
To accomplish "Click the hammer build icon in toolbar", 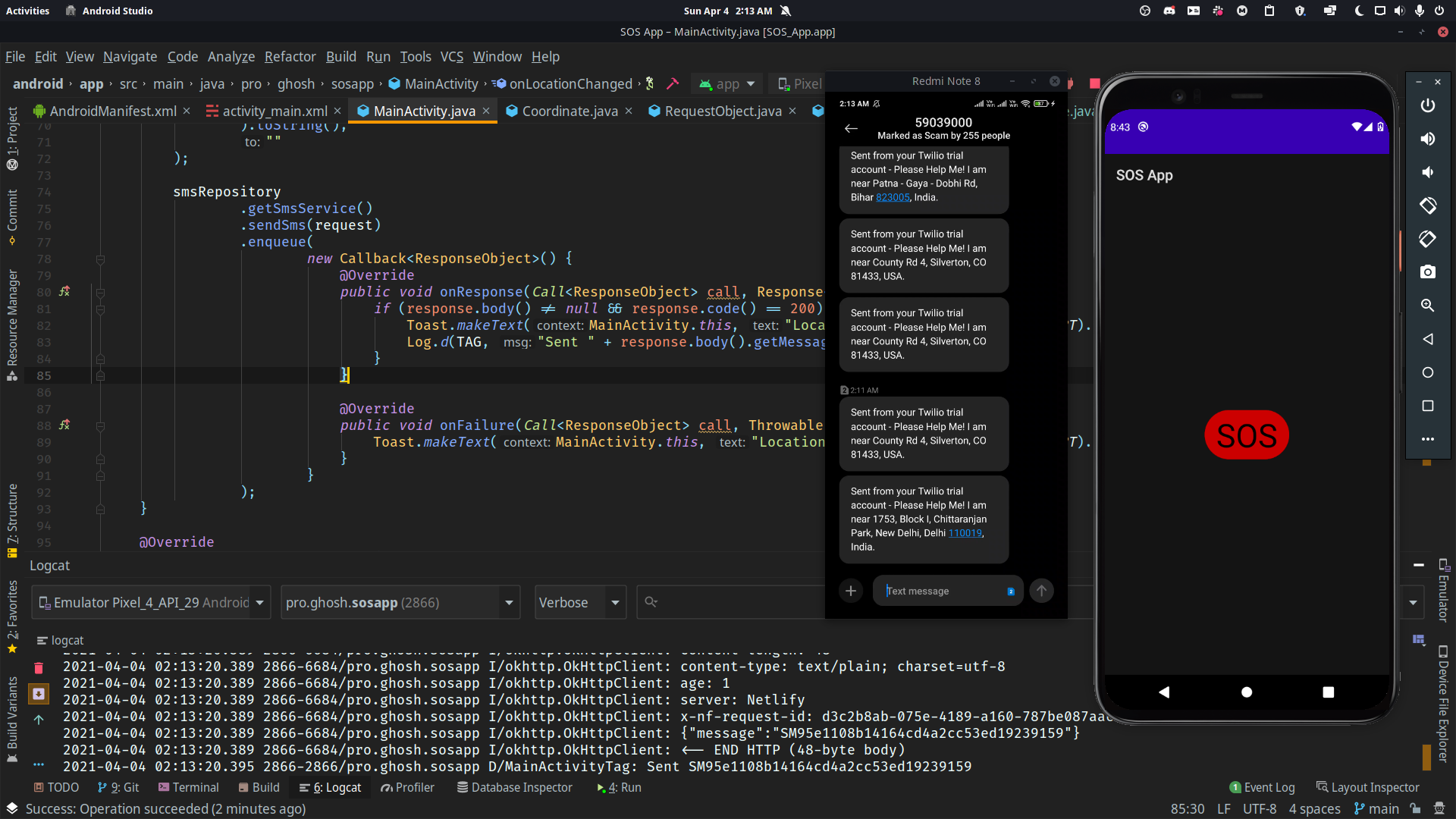I will [x=672, y=83].
